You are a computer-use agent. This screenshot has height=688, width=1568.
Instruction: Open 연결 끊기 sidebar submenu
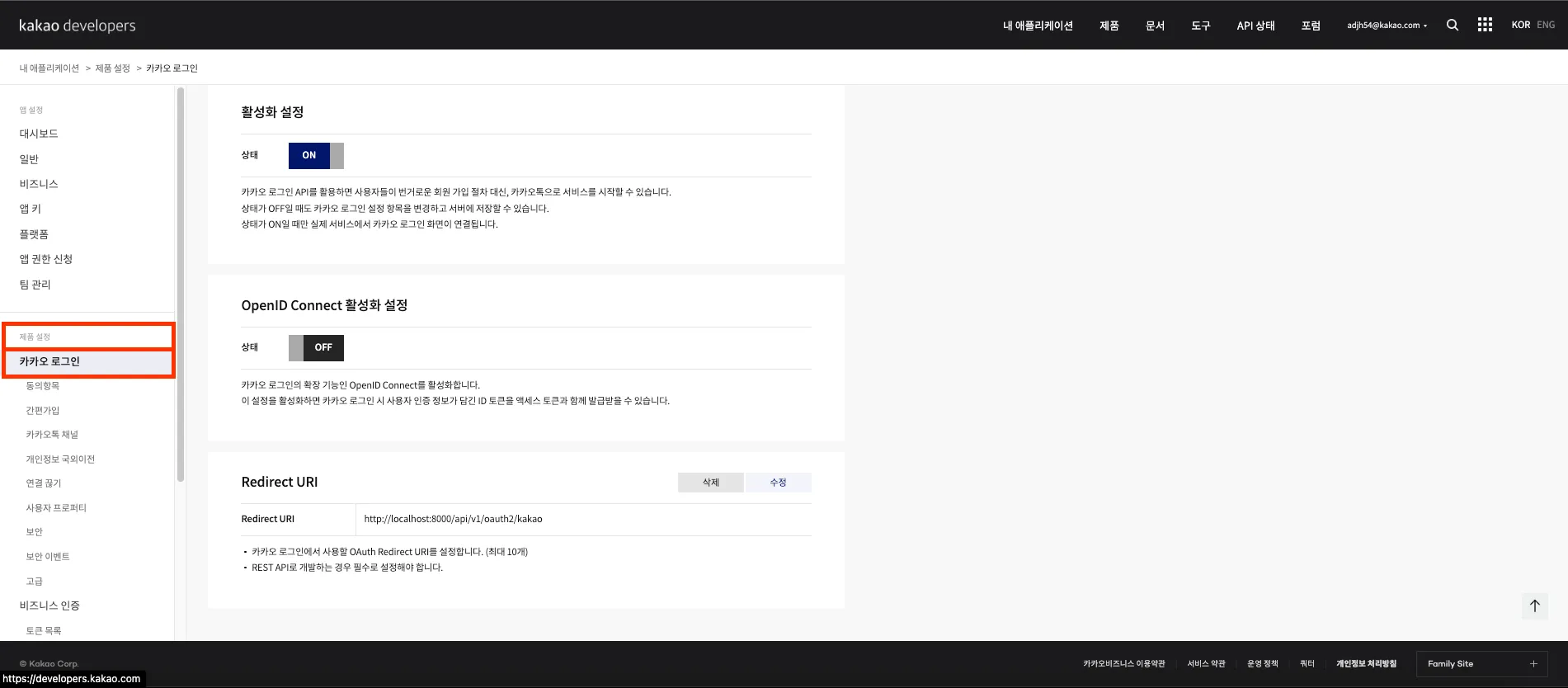(44, 483)
